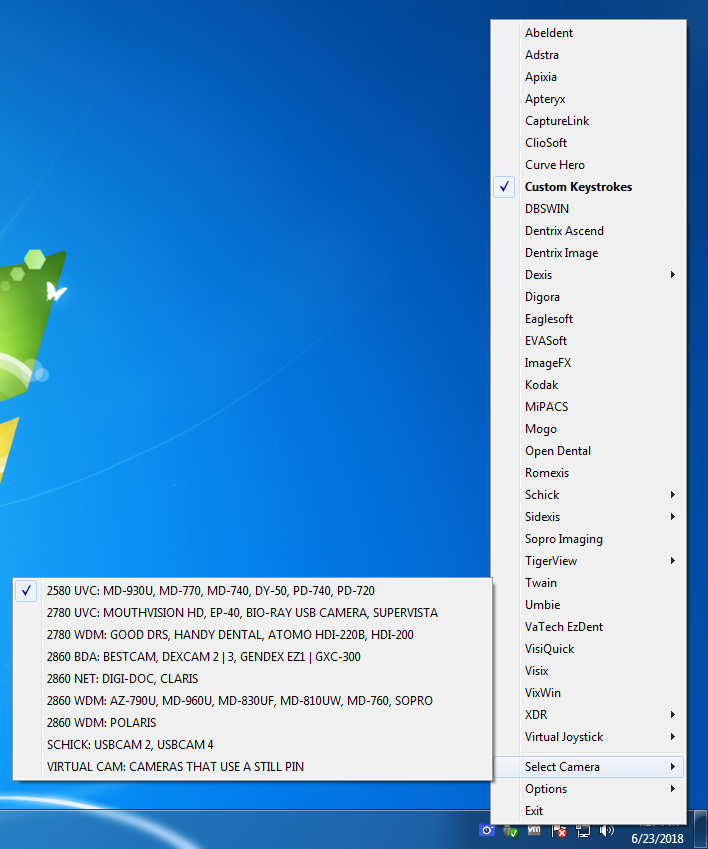Click the Safely Remove Hardware tray icon
Viewport: 708px width, 849px height.
tap(510, 831)
